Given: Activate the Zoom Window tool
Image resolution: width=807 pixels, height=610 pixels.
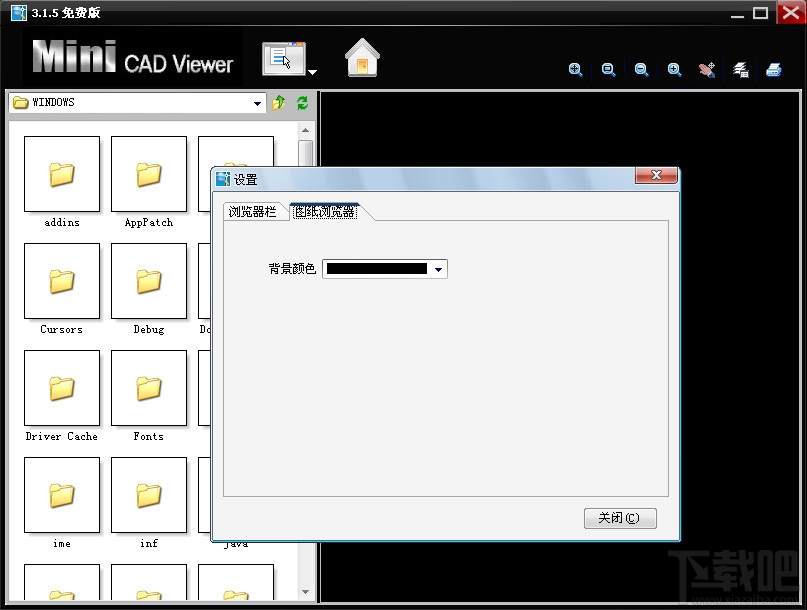Looking at the screenshot, I should tap(608, 70).
